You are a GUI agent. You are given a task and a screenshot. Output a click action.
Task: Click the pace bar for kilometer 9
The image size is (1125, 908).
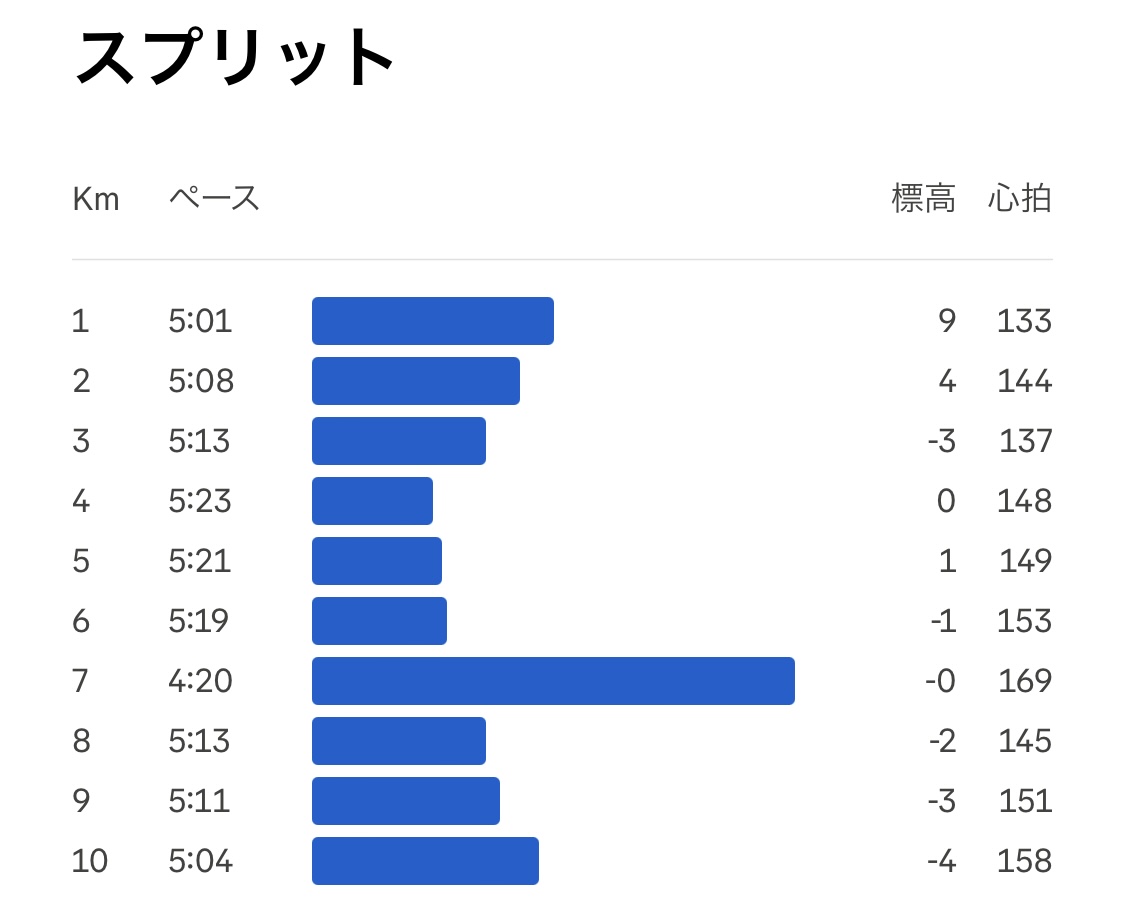coord(406,801)
